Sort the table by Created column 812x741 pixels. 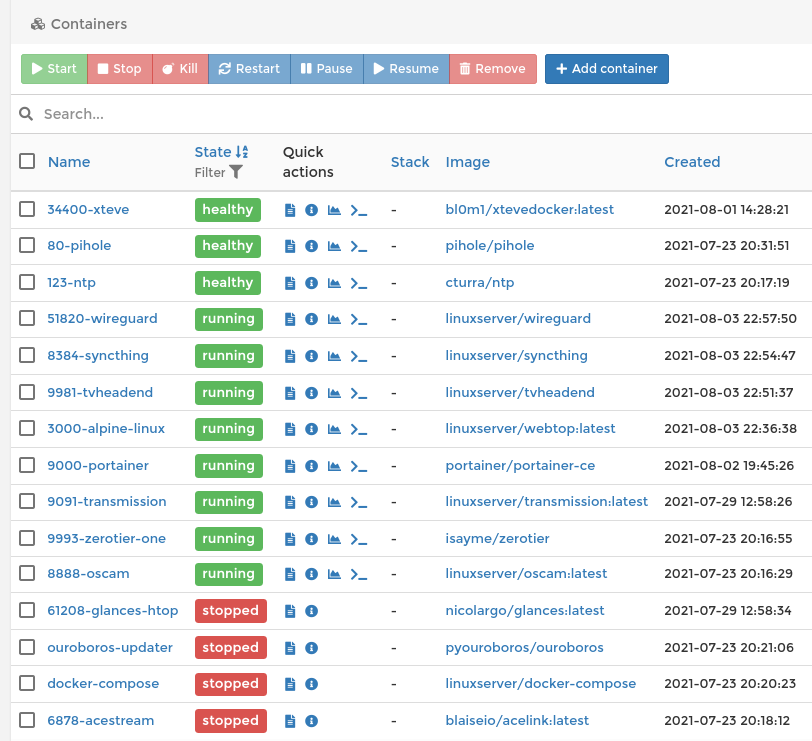pyautogui.click(x=692, y=162)
